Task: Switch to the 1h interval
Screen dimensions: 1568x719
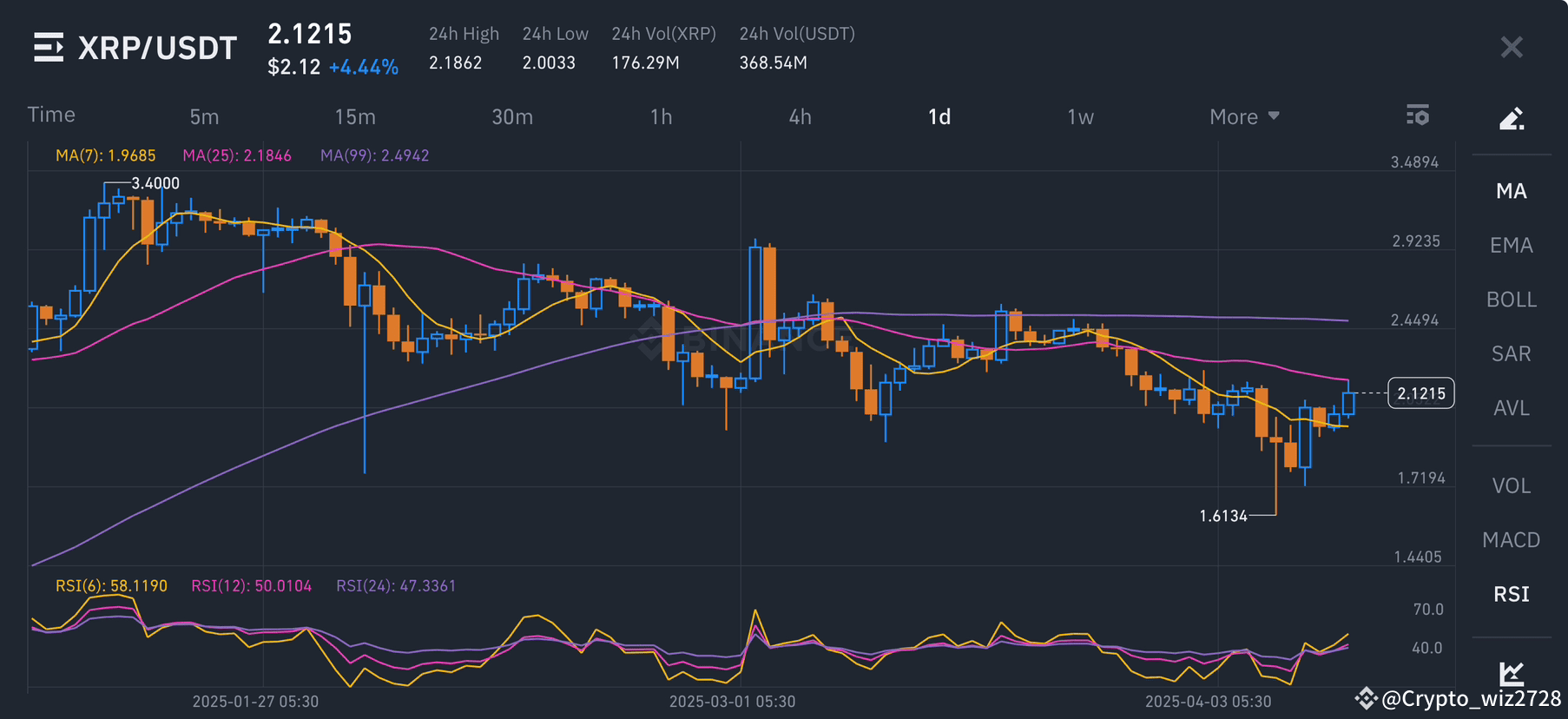Action: point(661,116)
